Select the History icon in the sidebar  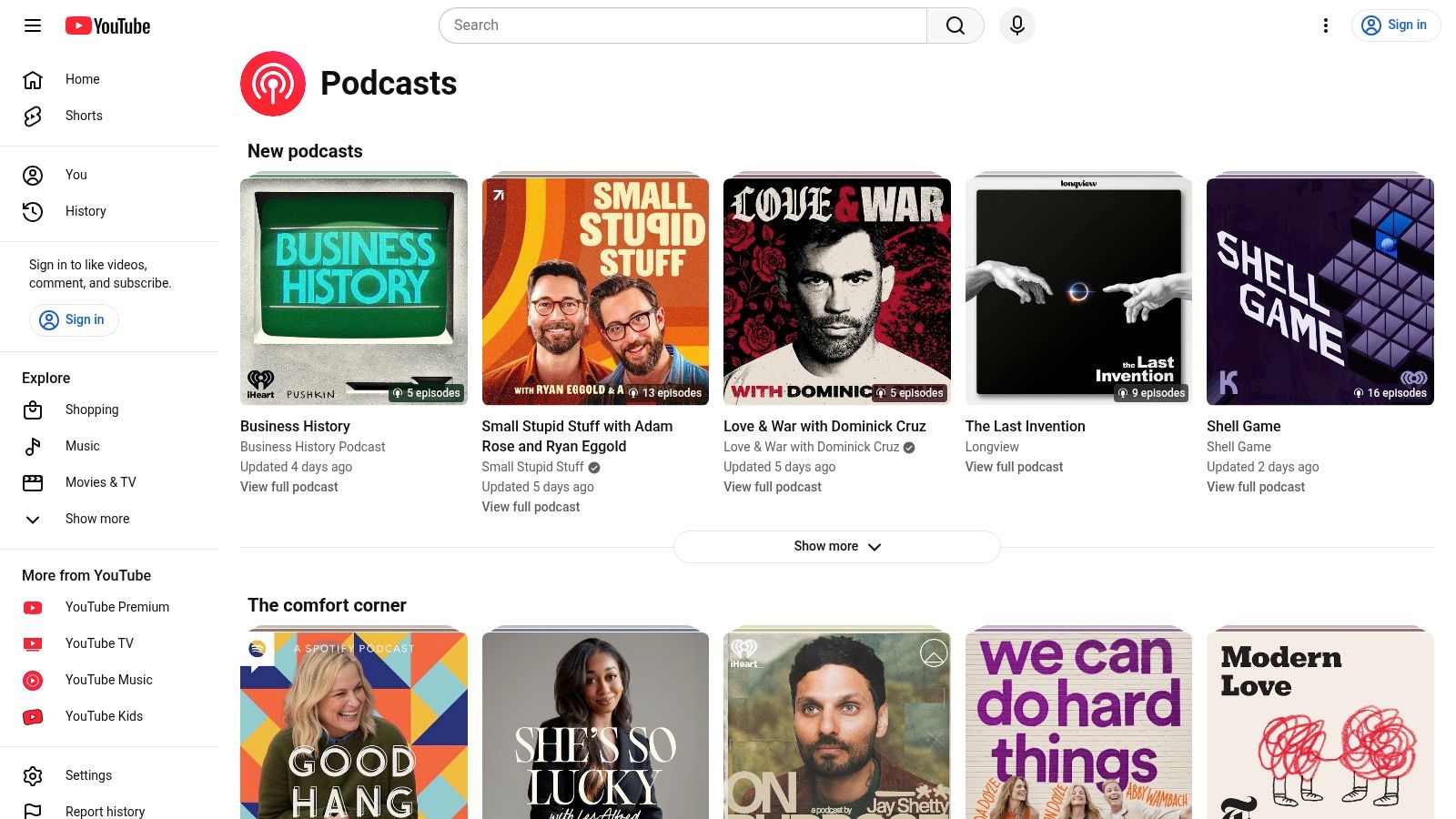pos(33,211)
